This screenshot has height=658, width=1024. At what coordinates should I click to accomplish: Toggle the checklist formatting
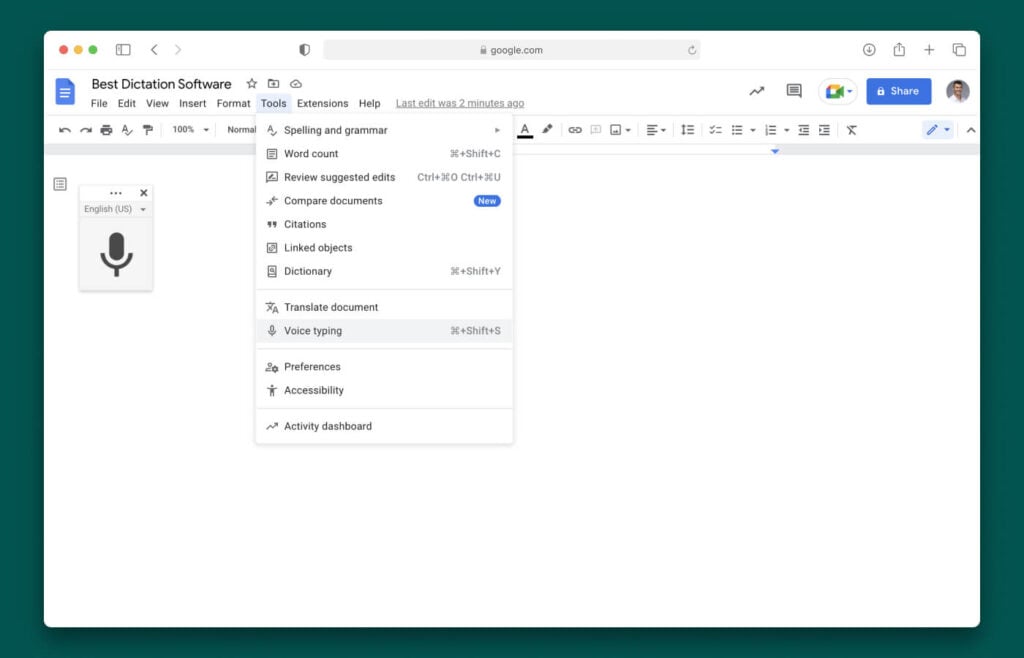pyautogui.click(x=714, y=130)
